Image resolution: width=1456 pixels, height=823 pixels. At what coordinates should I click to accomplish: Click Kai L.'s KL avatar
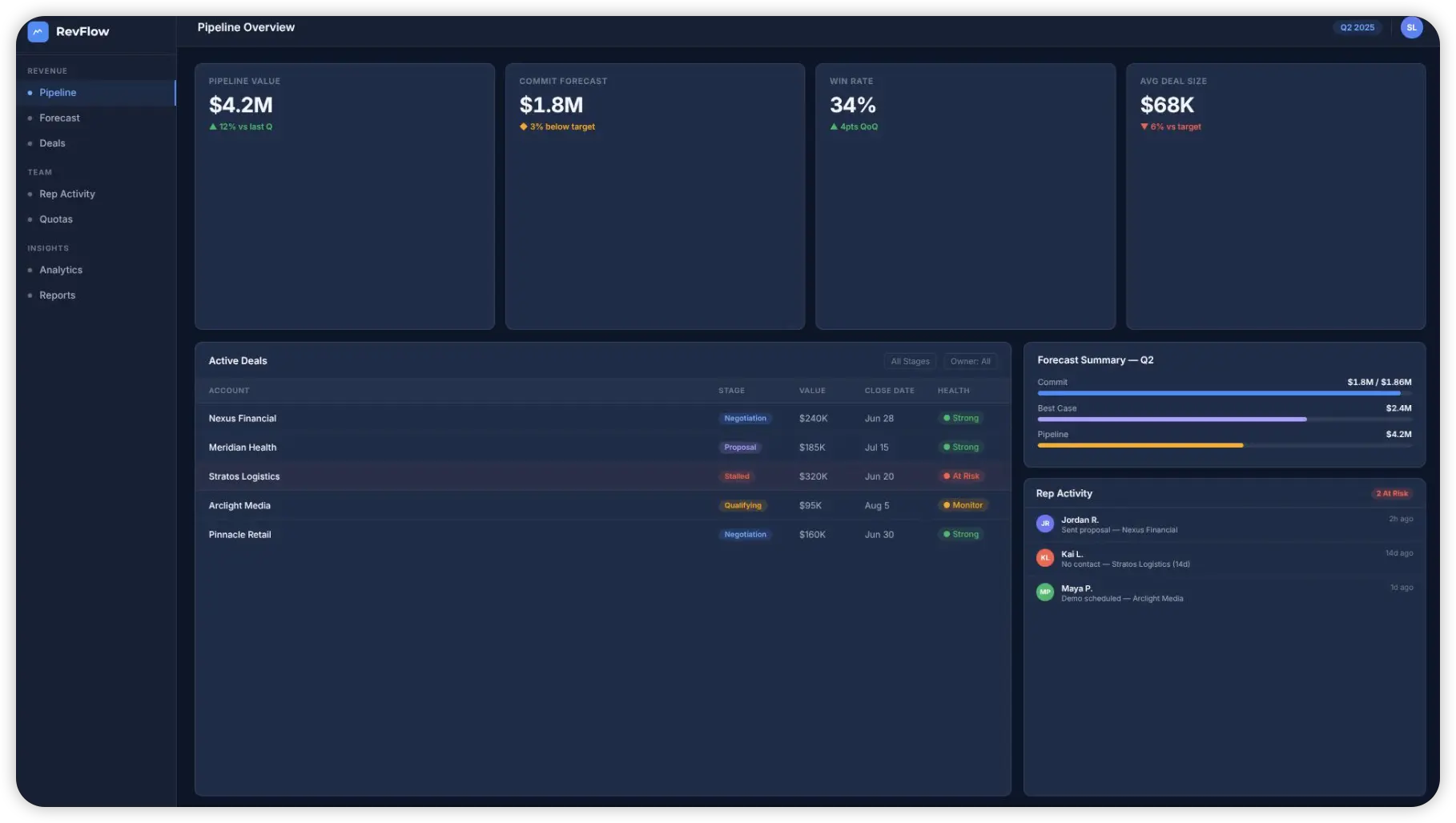[1044, 558]
